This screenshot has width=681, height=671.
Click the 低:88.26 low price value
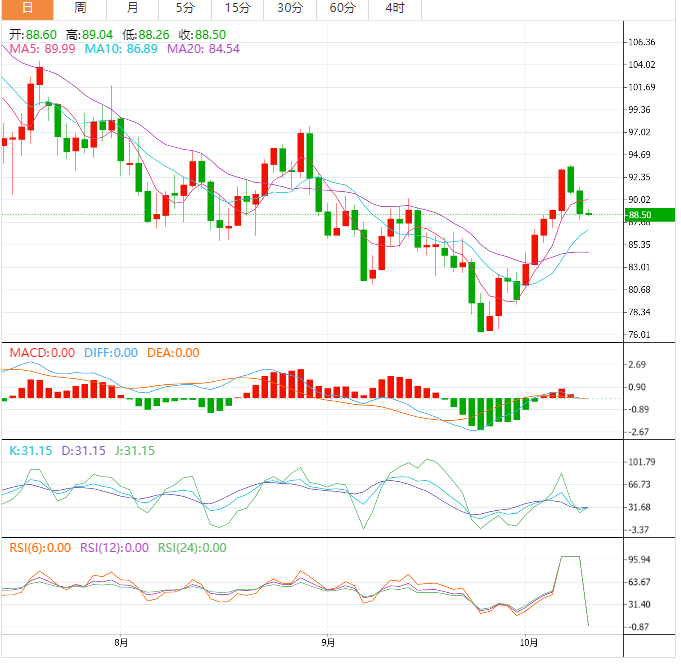pos(145,35)
